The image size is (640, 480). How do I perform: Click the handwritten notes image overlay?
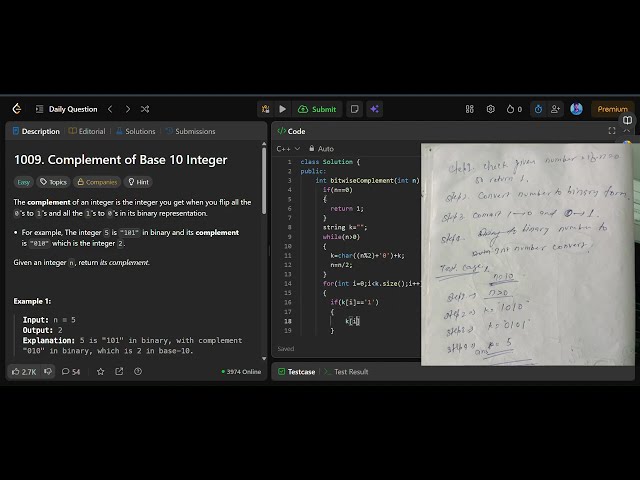pyautogui.click(x=529, y=254)
